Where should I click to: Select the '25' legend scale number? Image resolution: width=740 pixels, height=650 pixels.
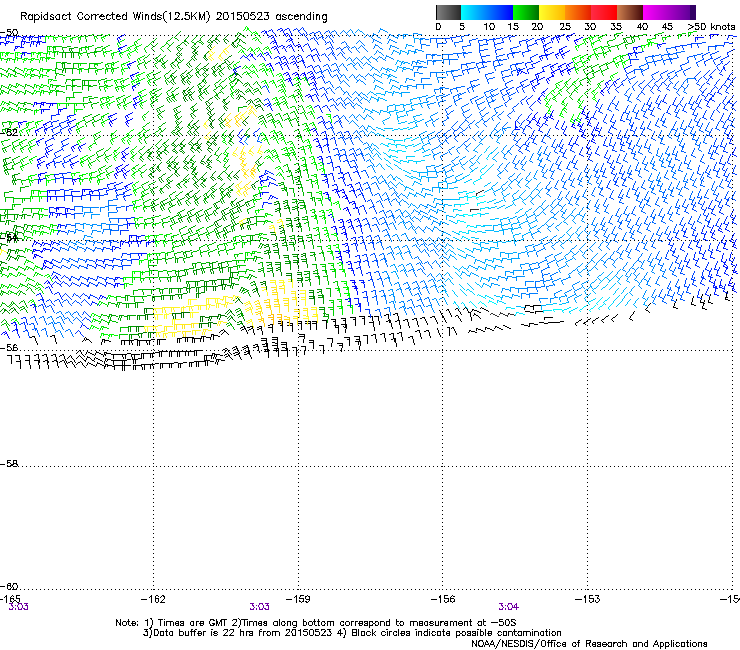point(565,27)
